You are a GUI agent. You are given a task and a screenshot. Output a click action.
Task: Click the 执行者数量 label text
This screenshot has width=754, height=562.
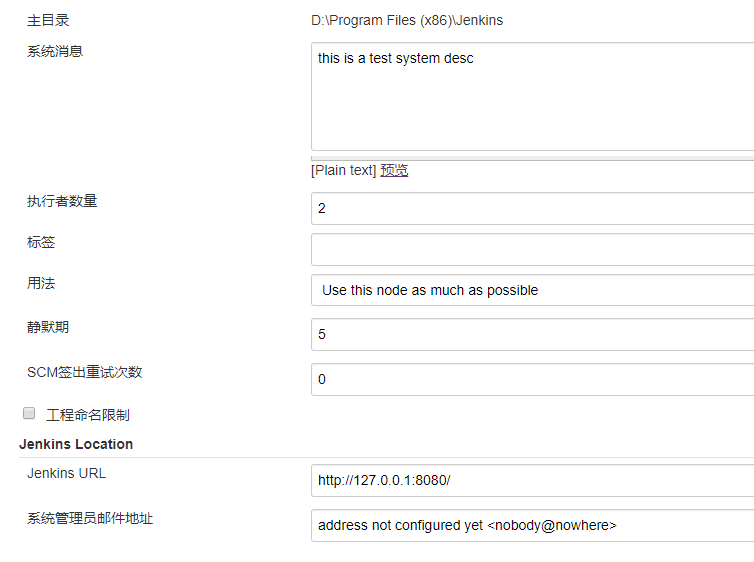coord(62,201)
